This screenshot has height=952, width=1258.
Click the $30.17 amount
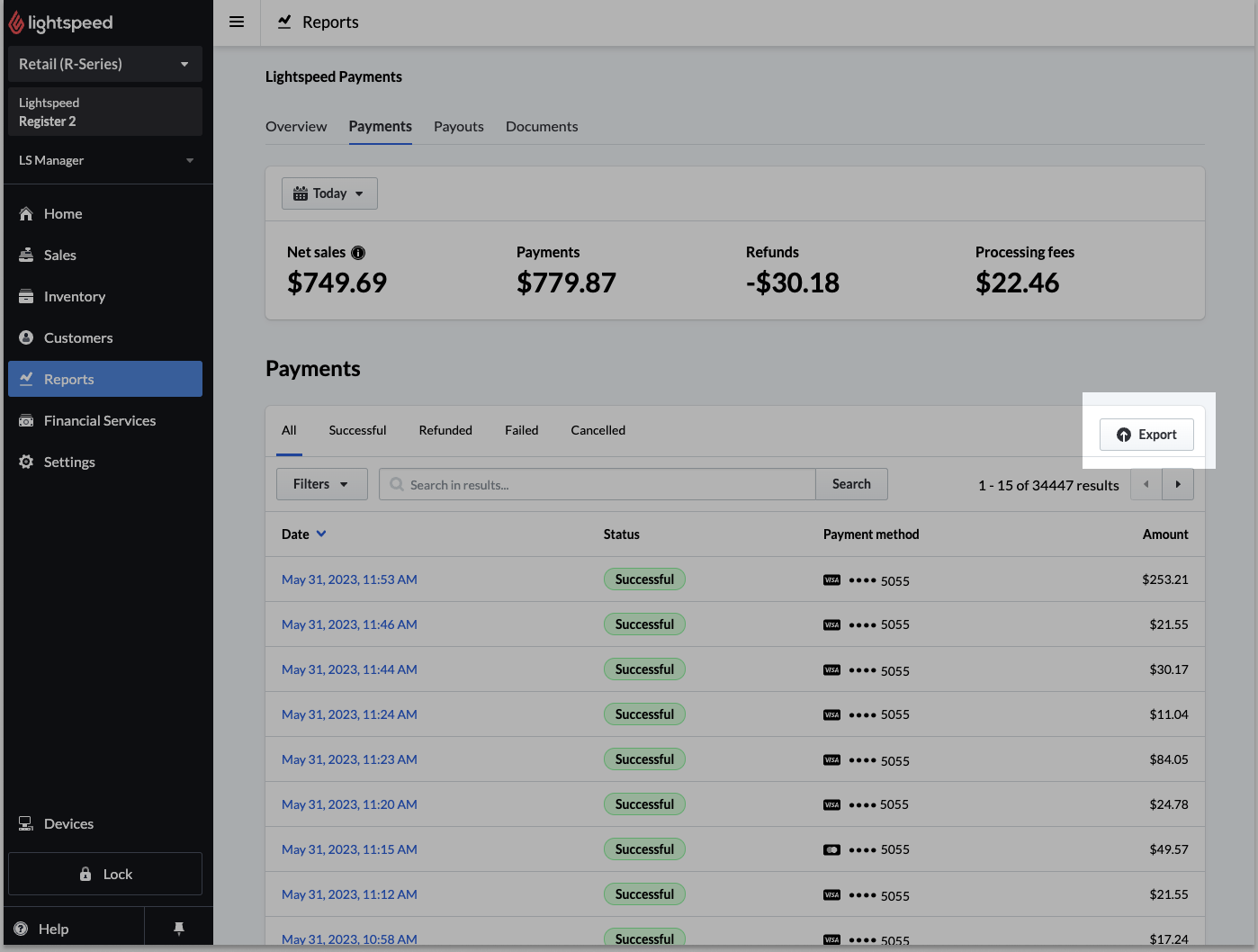click(1169, 669)
